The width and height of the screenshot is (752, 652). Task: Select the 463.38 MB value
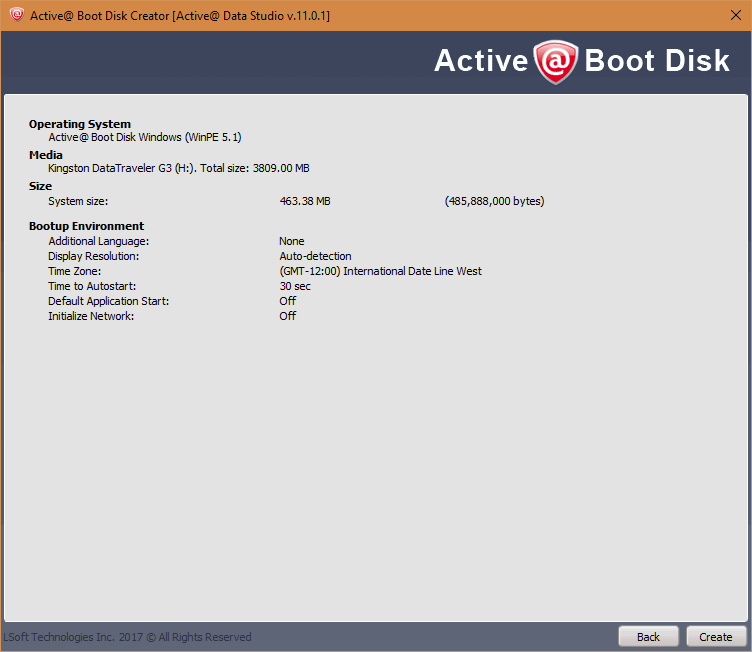tap(305, 201)
